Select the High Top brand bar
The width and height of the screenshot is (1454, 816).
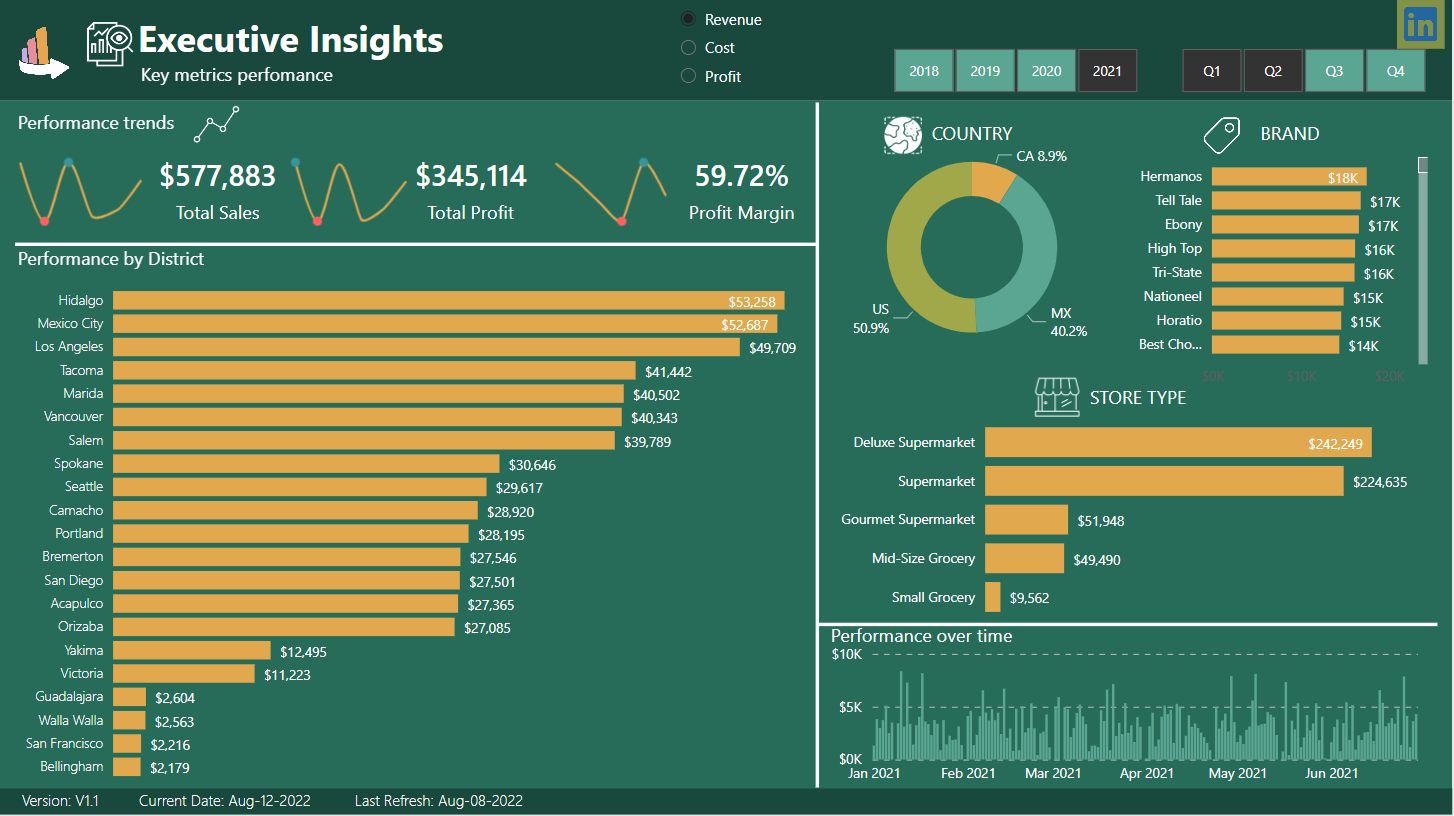[x=1283, y=248]
